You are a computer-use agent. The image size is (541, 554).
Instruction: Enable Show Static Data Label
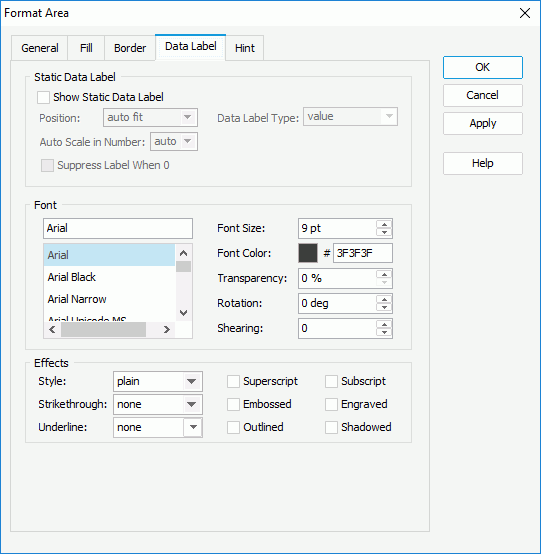coord(43,97)
